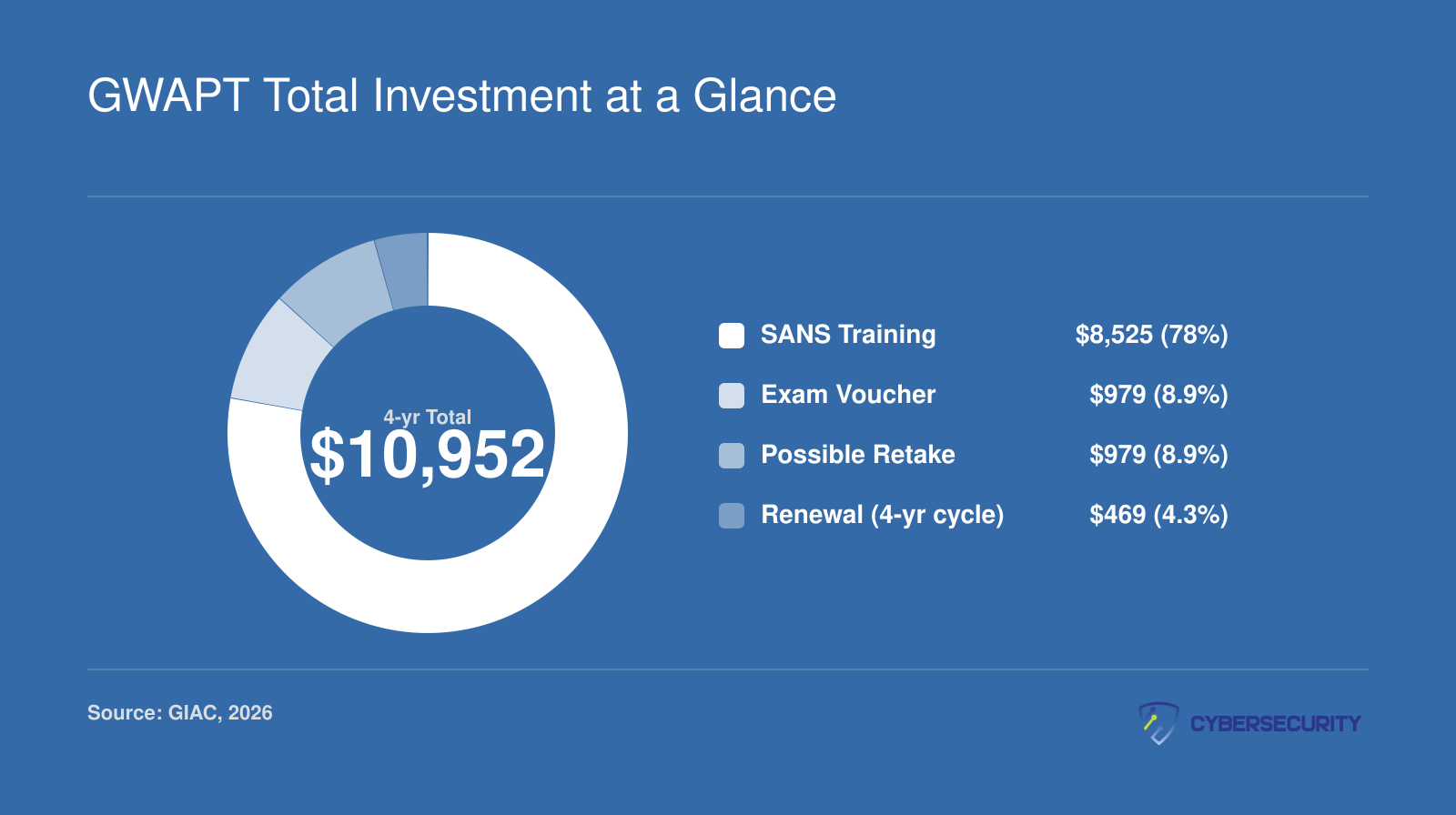Click the Exam Voucher "$979 (8.9%)" value
1456x815 pixels.
coord(1158,395)
